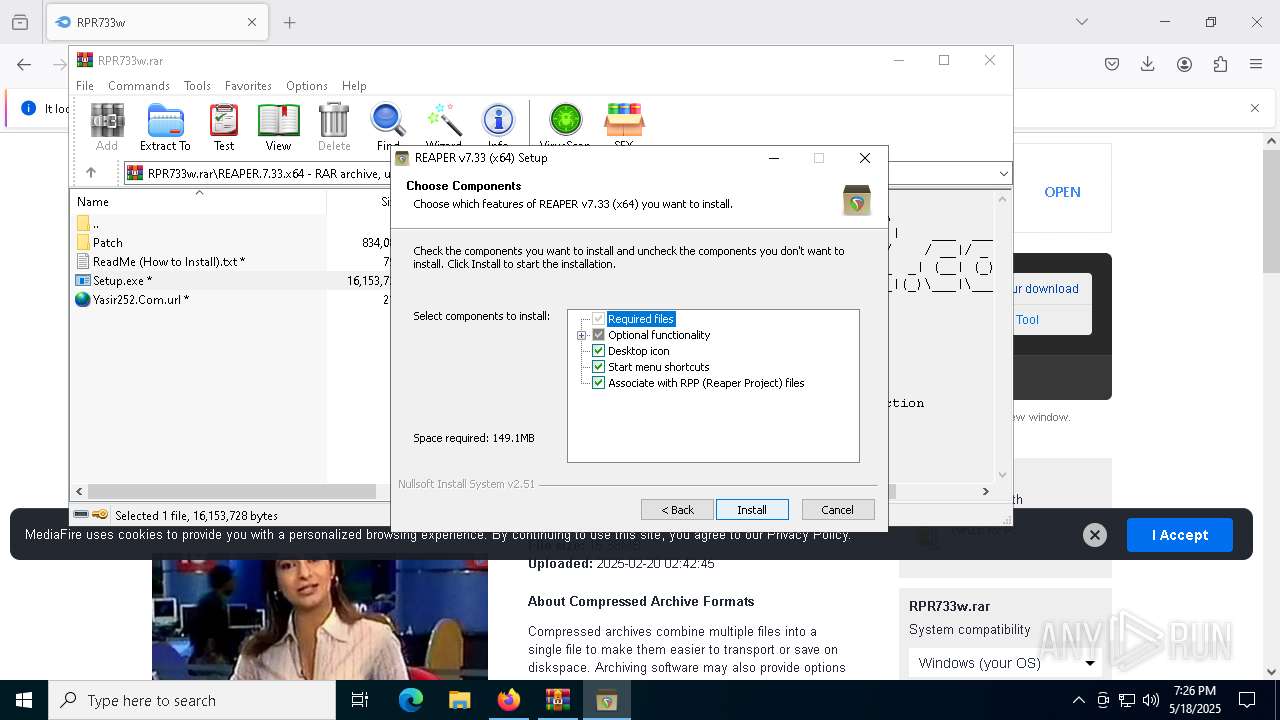This screenshot has width=1280, height=720.
Task: Run the VirusScan bug icon
Action: [x=565, y=125]
